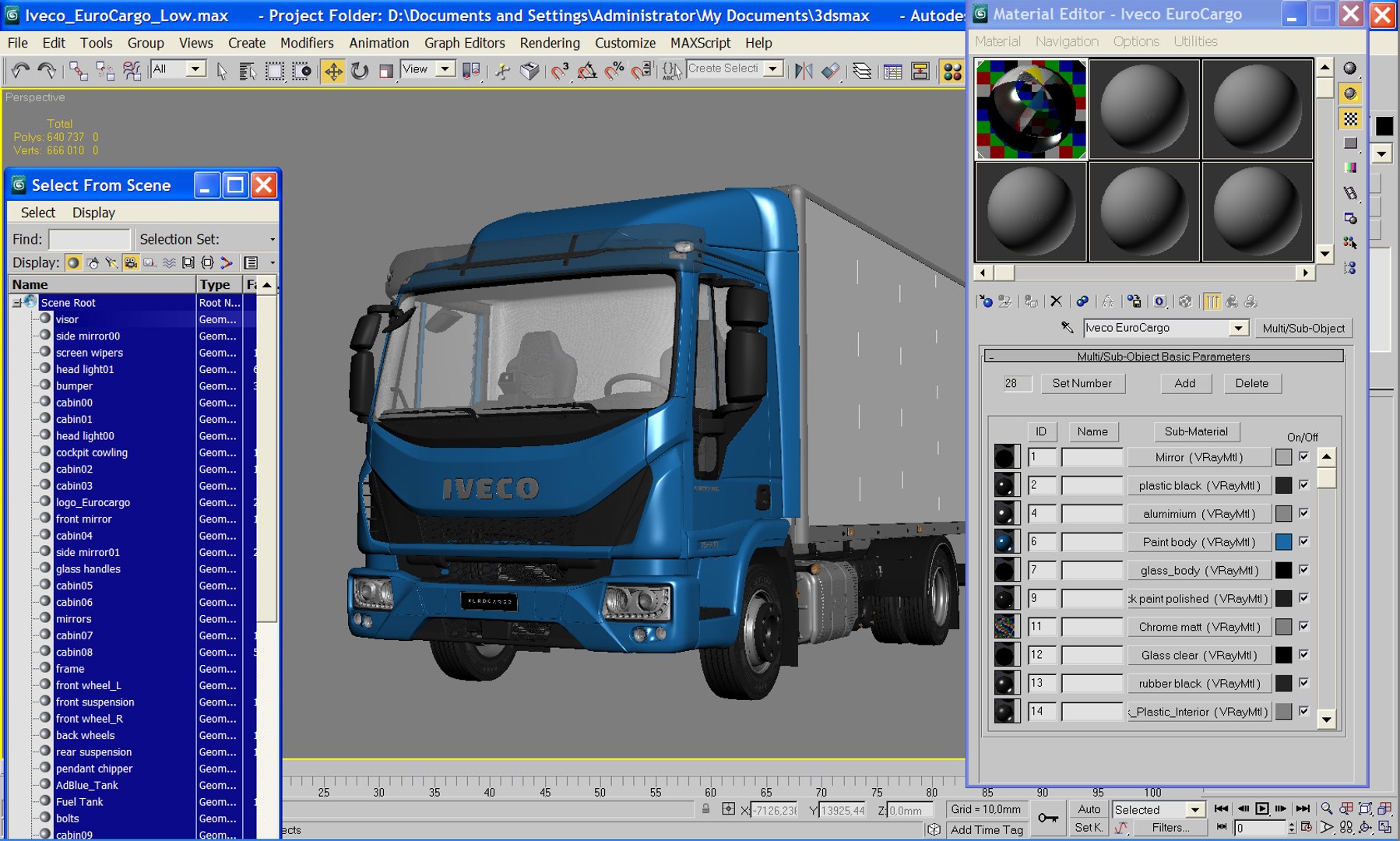Toggle the checkered Background icon in Material Editor
1400x841 pixels.
pyautogui.click(x=1350, y=119)
